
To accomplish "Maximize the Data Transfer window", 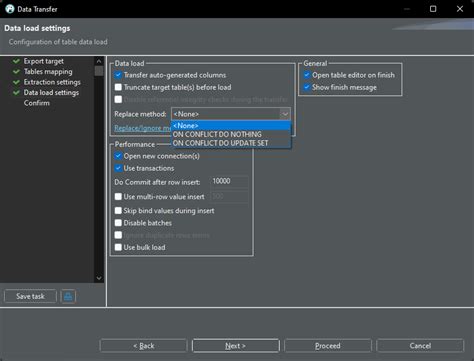I will click(433, 9).
